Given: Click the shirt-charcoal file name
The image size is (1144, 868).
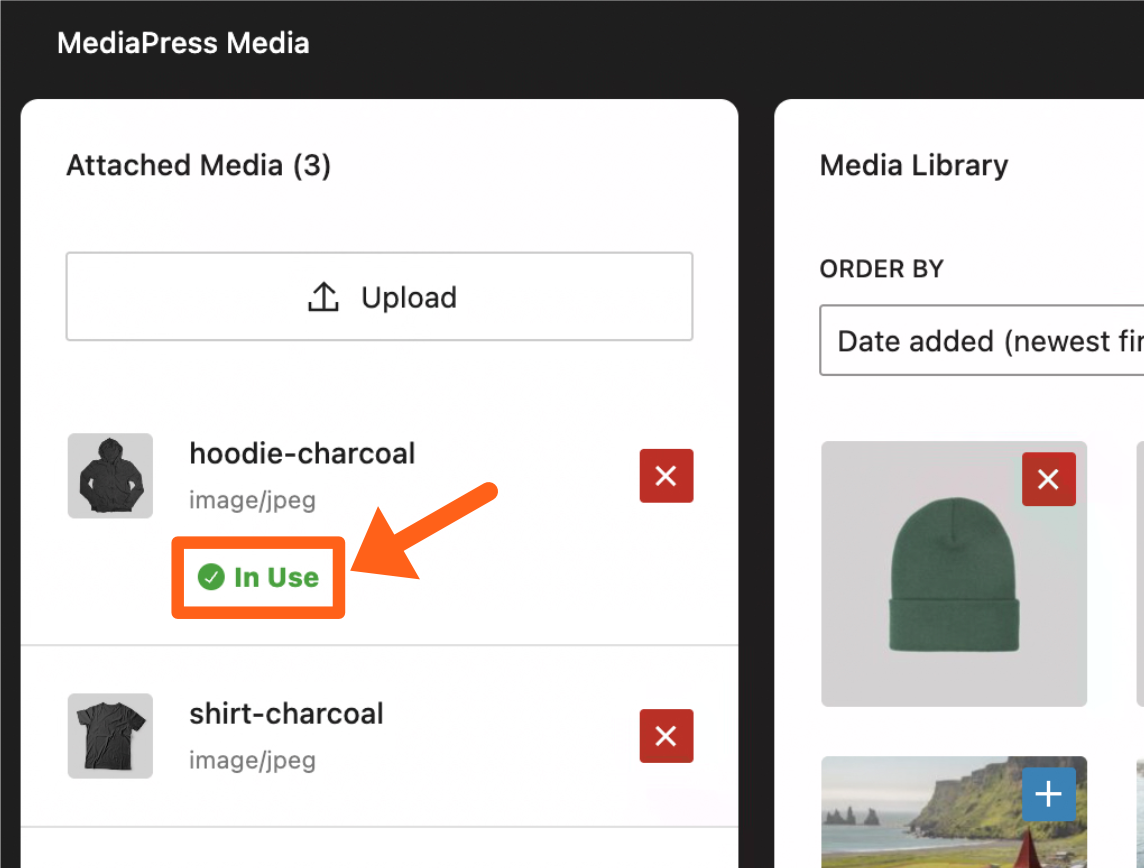Looking at the screenshot, I should point(286,714).
